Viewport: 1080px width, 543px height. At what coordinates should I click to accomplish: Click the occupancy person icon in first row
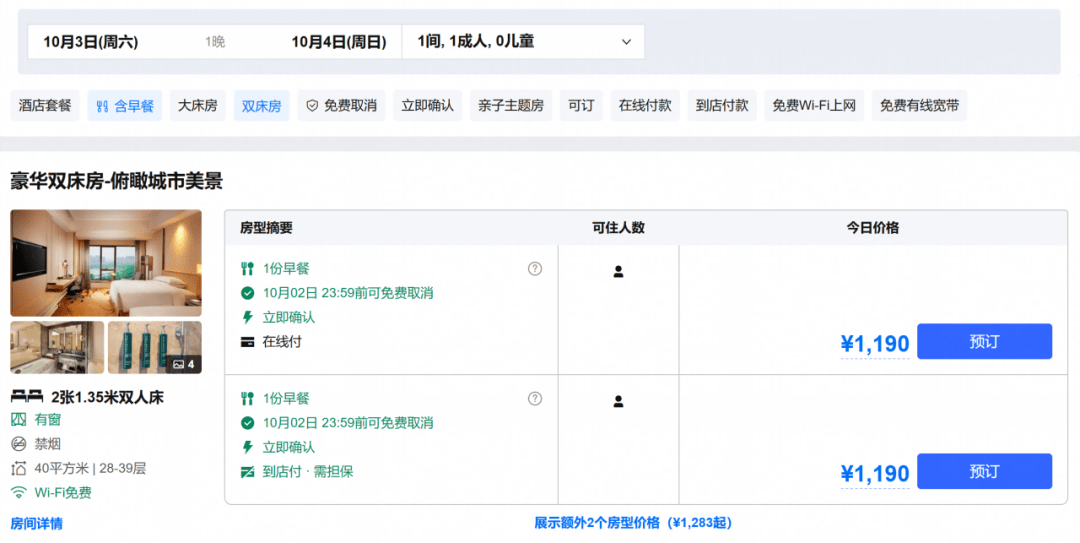point(619,272)
